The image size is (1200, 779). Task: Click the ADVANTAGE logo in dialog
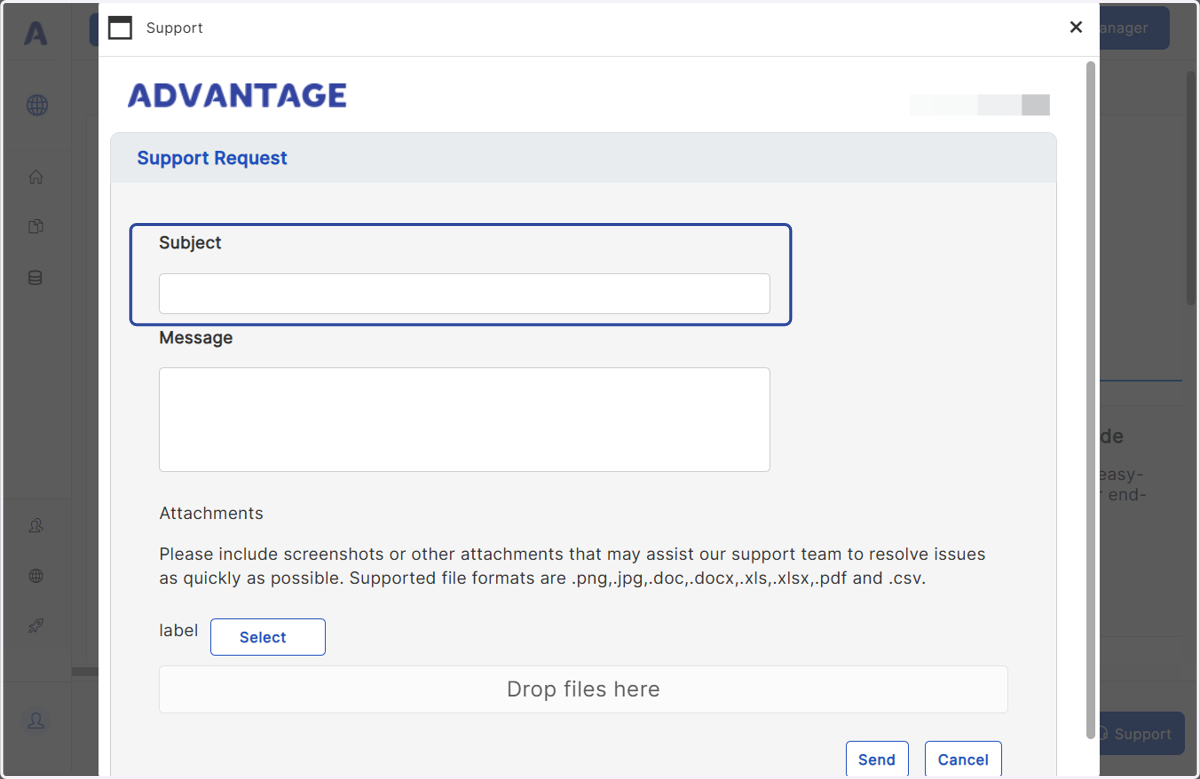(x=237, y=95)
